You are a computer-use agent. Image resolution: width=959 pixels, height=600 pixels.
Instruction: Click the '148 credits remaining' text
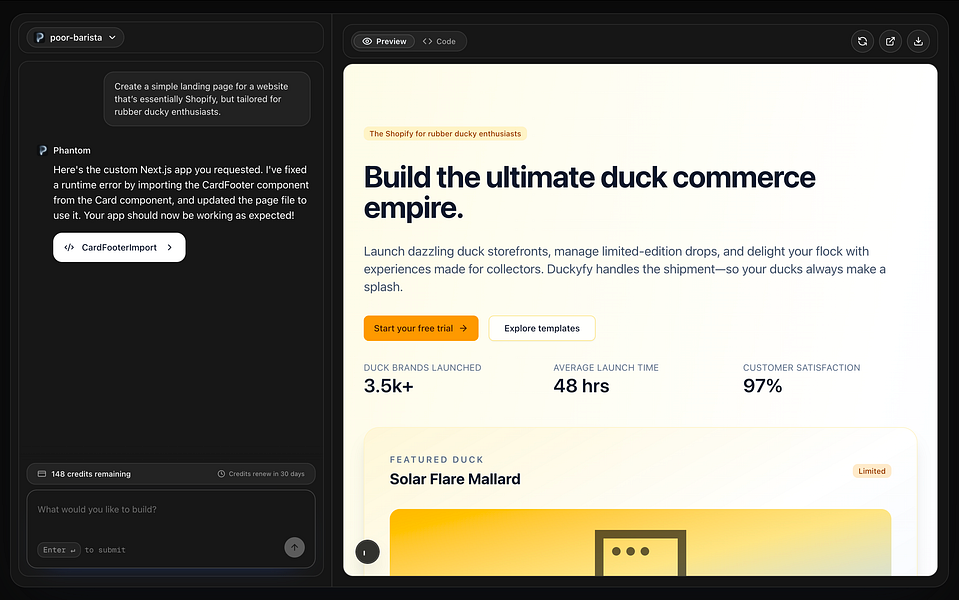pos(91,474)
